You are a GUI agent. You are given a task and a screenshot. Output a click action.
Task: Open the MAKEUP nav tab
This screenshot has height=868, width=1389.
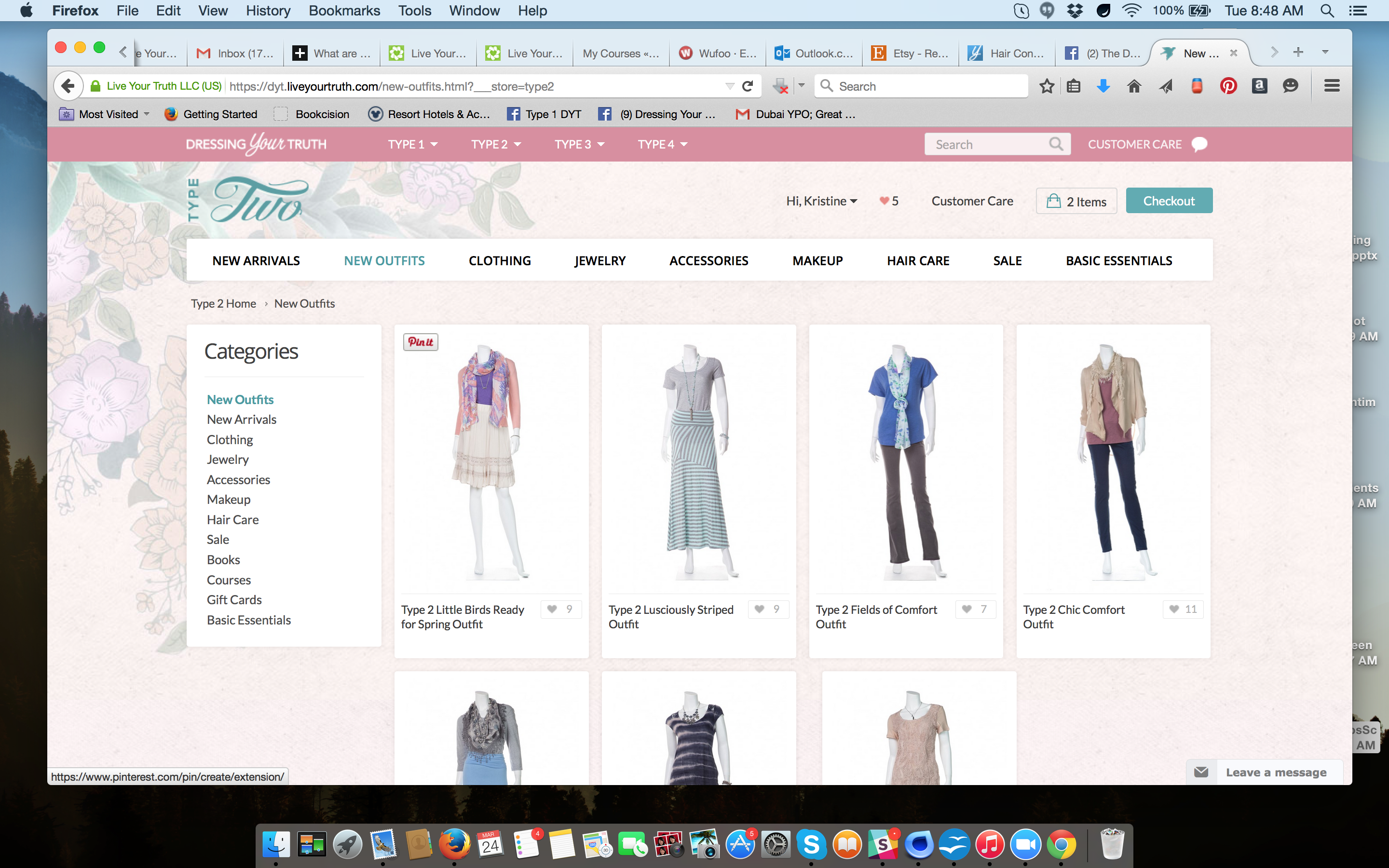click(817, 260)
